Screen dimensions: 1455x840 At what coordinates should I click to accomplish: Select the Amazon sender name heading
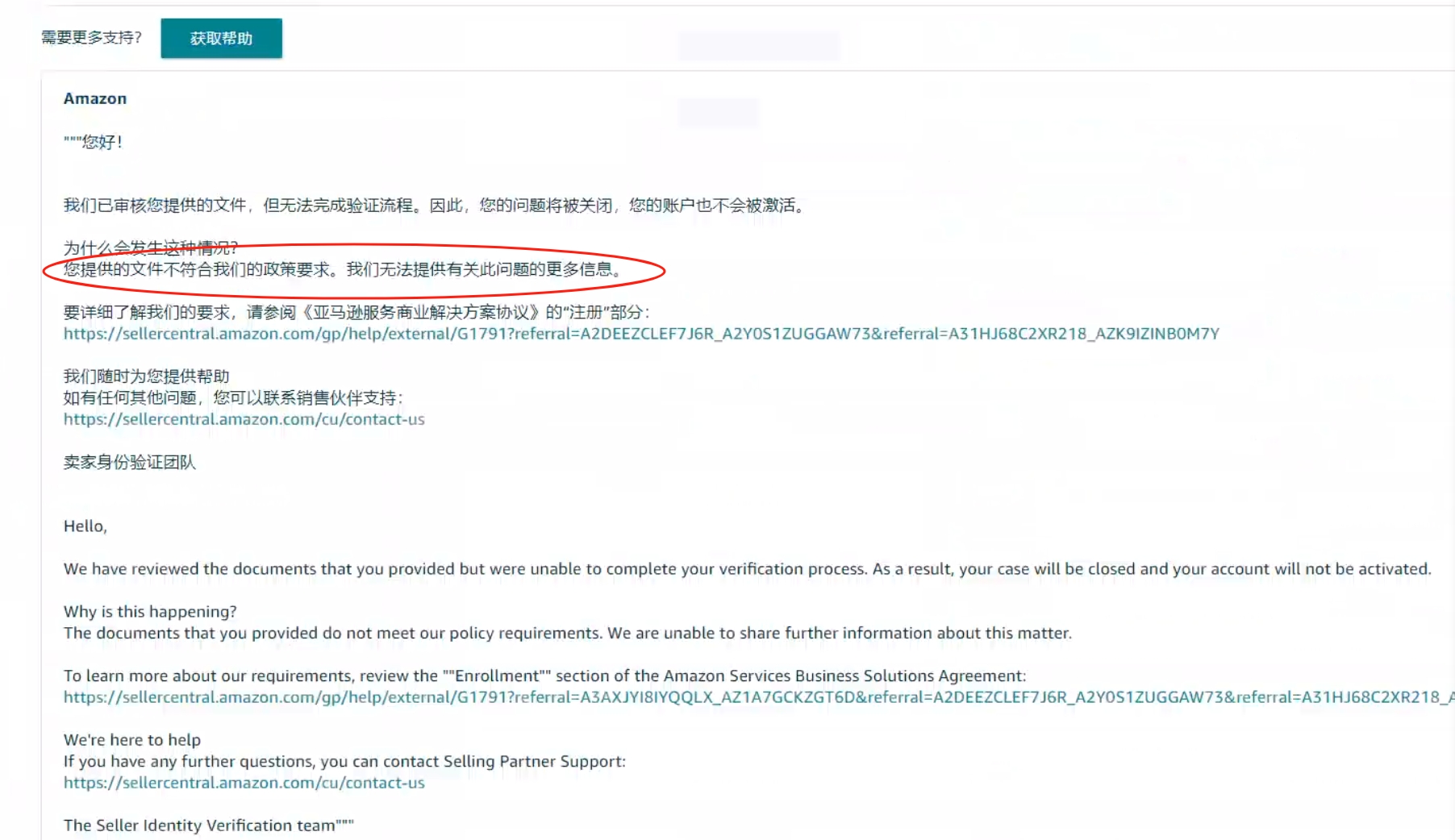pos(95,98)
